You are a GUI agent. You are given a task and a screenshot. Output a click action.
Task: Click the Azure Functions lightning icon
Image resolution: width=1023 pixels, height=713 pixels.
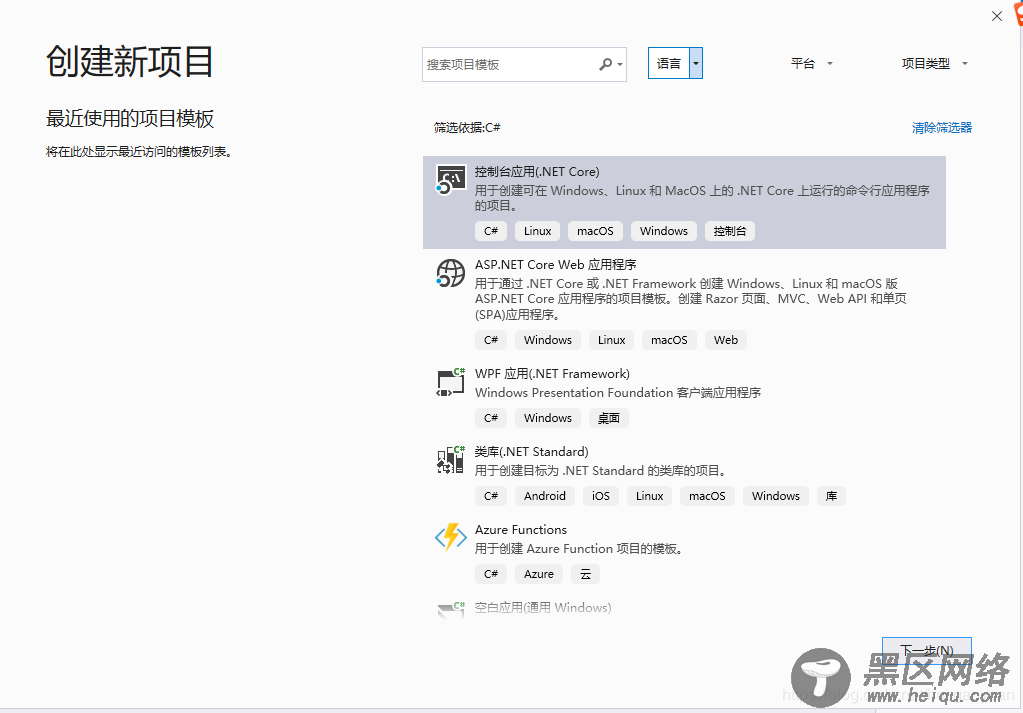click(x=450, y=538)
